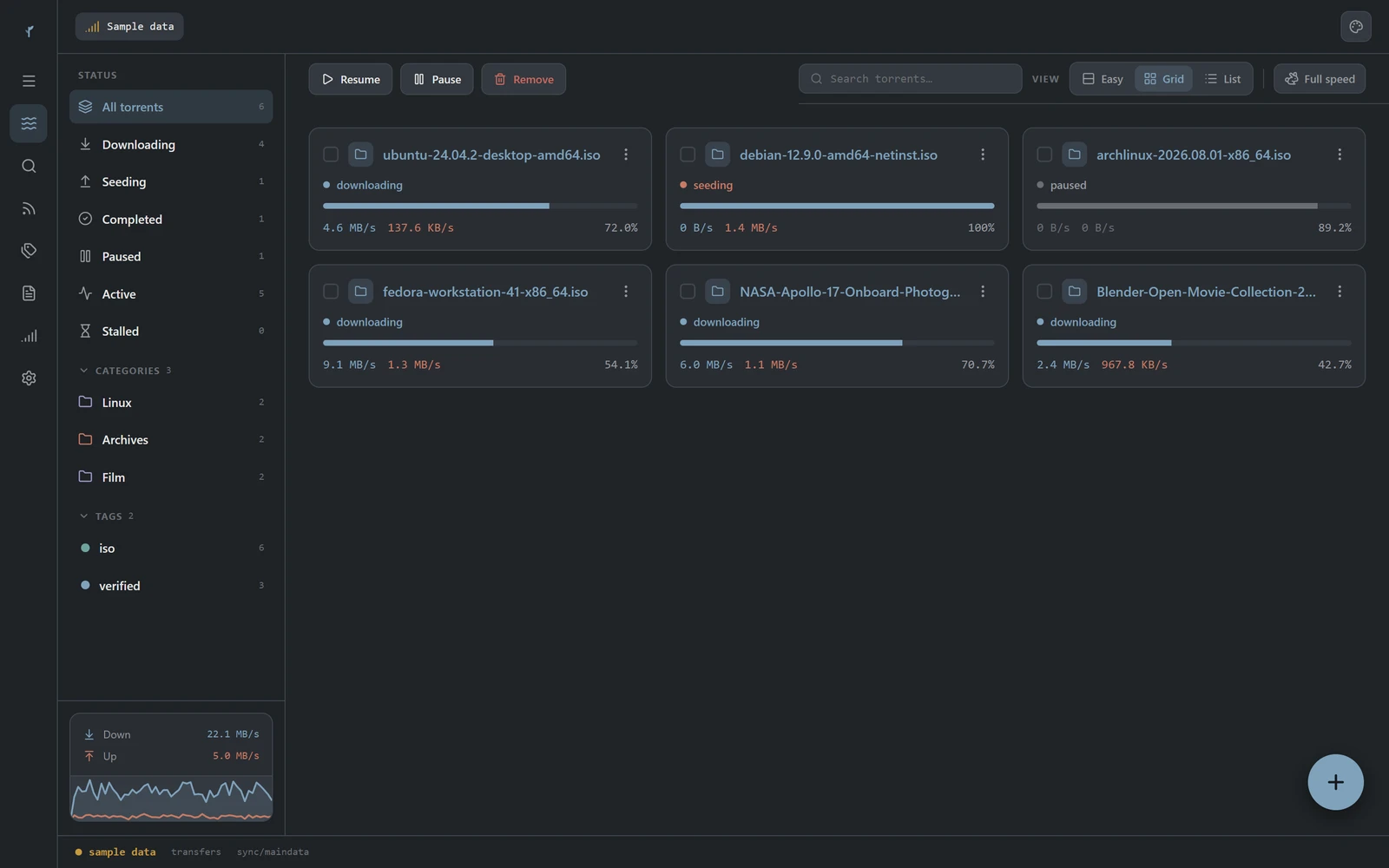
Task: Click the theme palette icon
Action: point(1355,27)
